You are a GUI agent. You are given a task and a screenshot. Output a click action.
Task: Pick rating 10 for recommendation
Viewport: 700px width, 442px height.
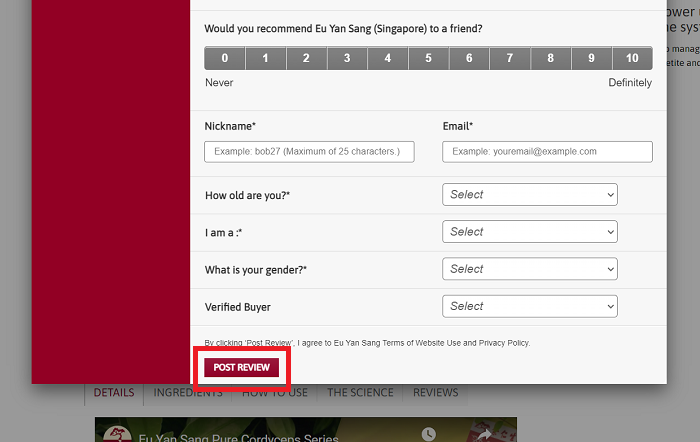tap(632, 58)
